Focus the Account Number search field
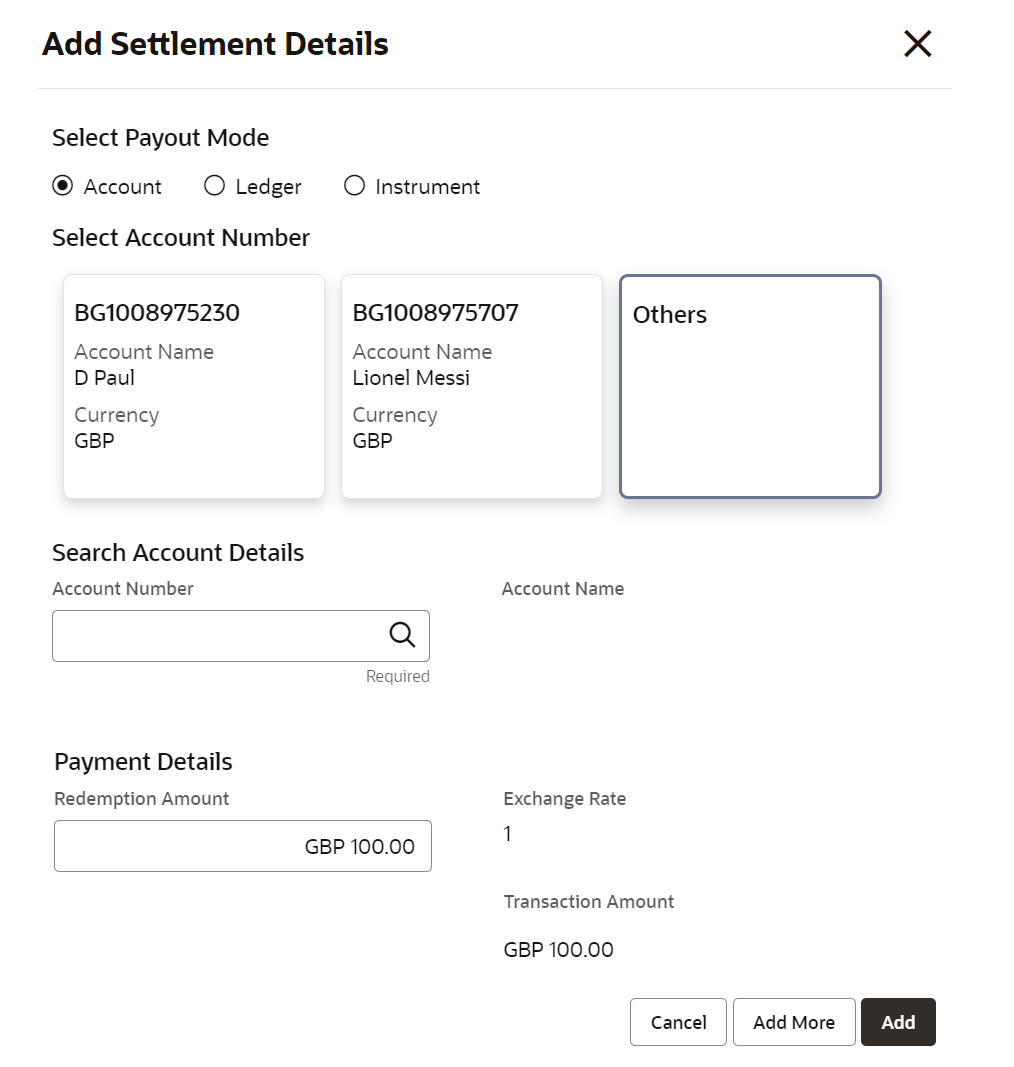The width and height of the screenshot is (1014, 1067). pos(218,636)
